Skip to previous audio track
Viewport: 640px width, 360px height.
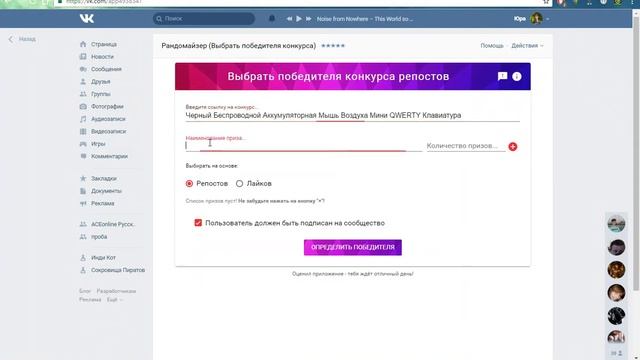(x=289, y=19)
